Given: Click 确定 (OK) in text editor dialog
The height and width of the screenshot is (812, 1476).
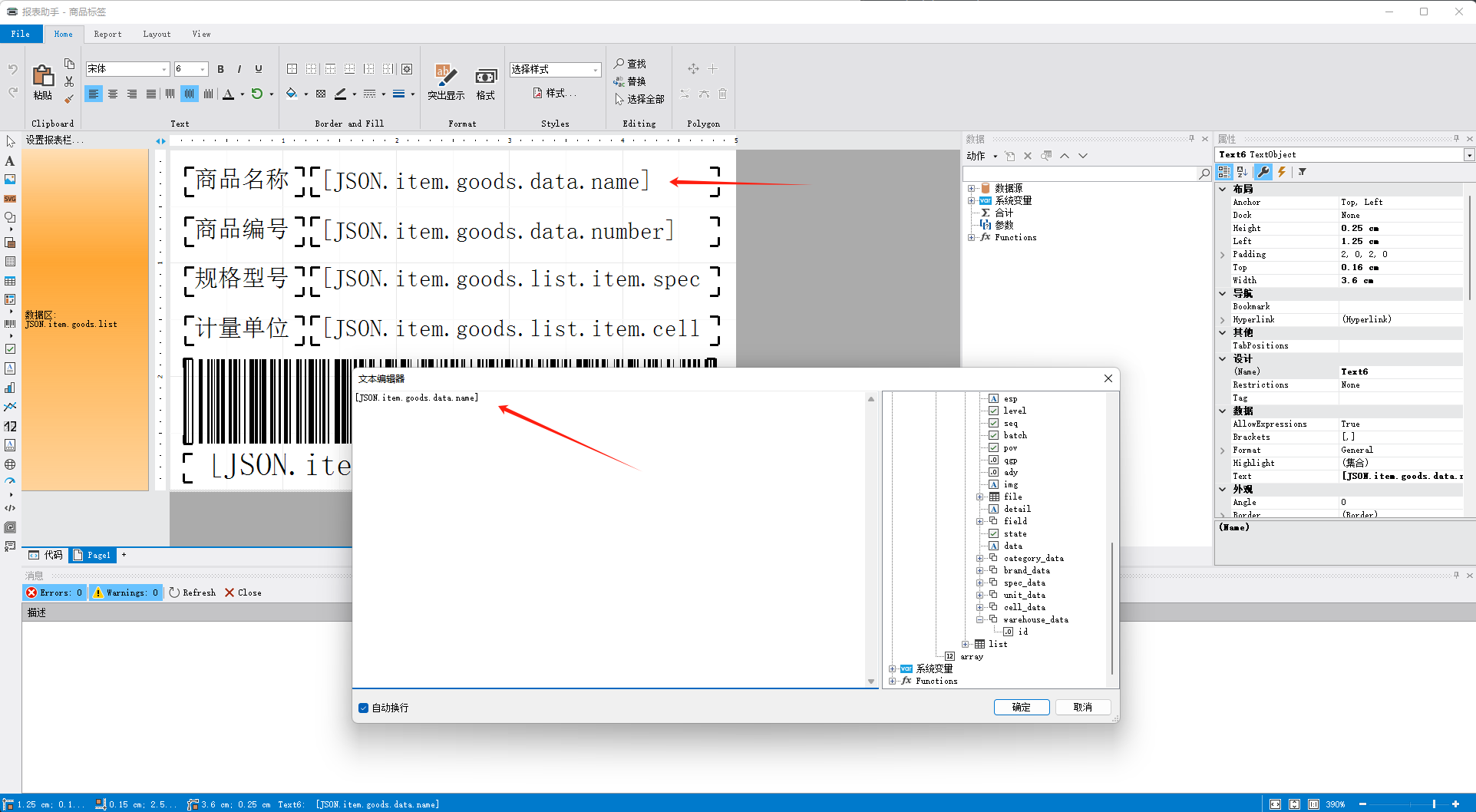Looking at the screenshot, I should pyautogui.click(x=1021, y=707).
